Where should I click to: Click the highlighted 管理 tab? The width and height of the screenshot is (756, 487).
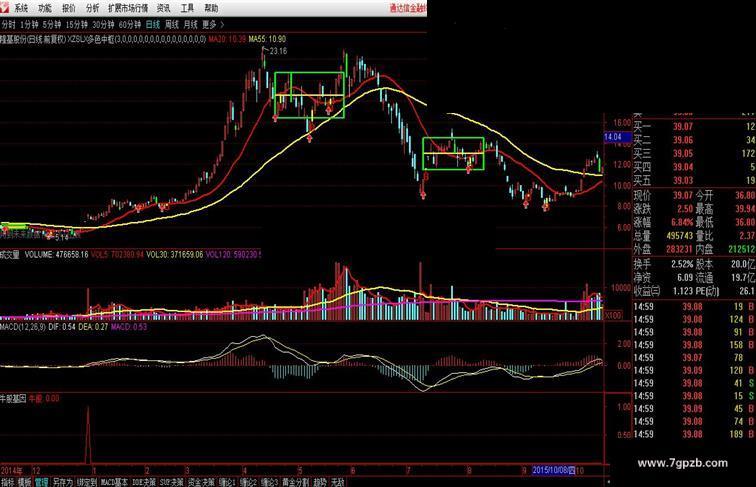(x=41, y=482)
